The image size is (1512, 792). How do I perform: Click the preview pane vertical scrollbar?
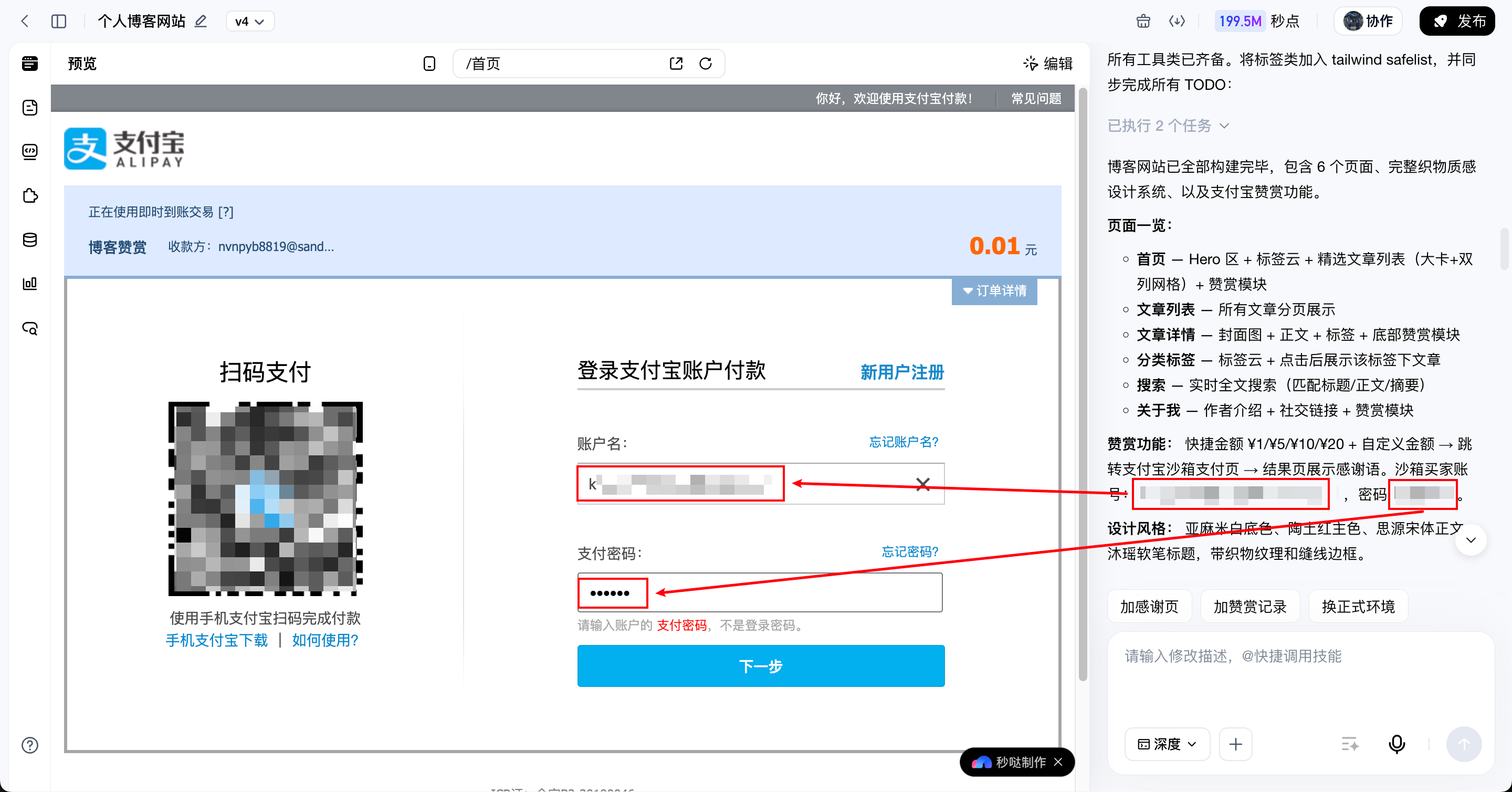tap(1083, 384)
